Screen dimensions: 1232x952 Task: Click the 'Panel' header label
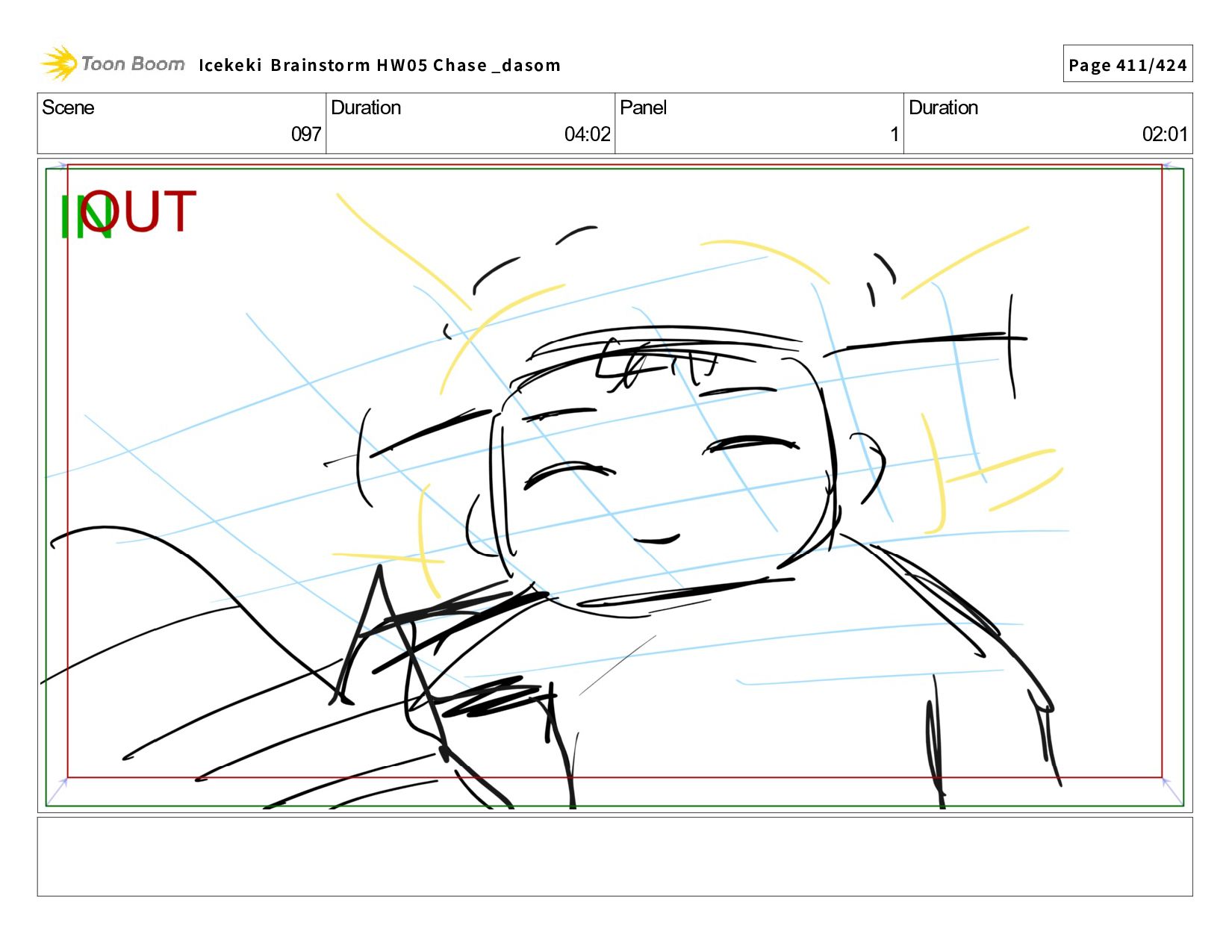(643, 108)
